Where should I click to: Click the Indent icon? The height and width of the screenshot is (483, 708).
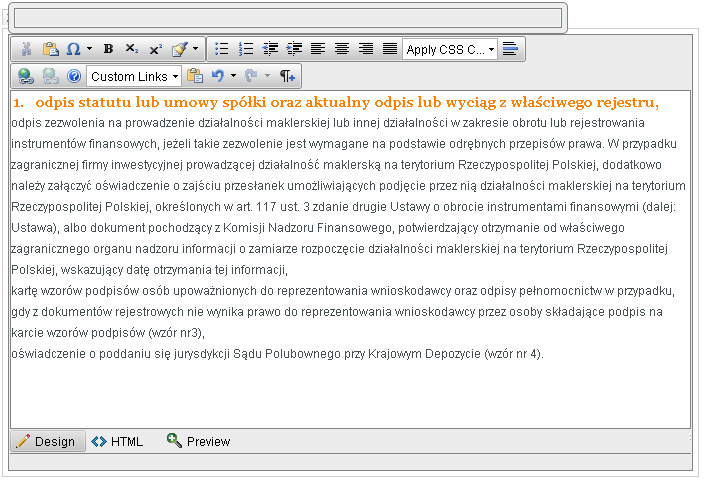tap(294, 49)
